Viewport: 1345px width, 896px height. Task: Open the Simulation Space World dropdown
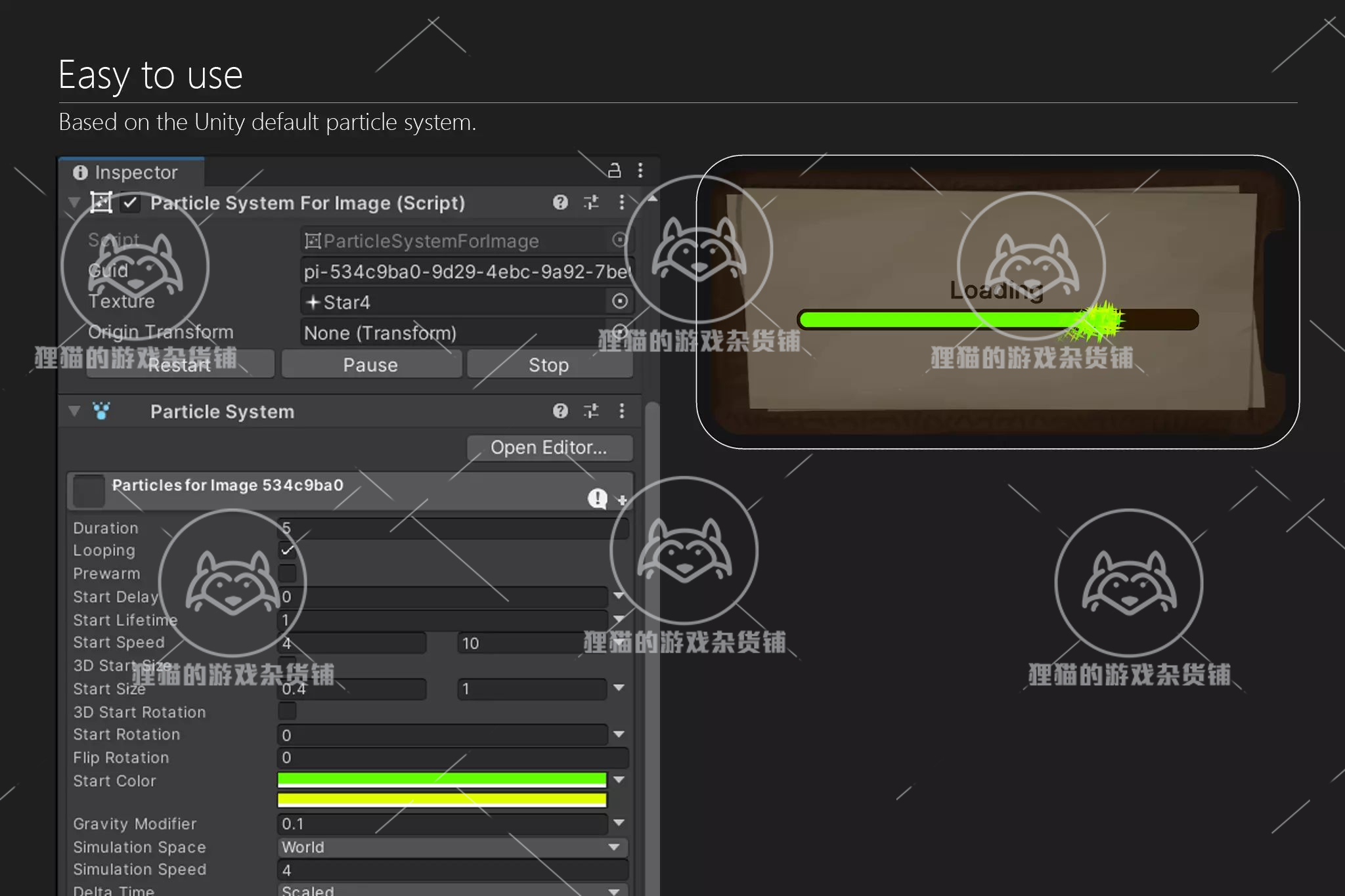point(452,847)
